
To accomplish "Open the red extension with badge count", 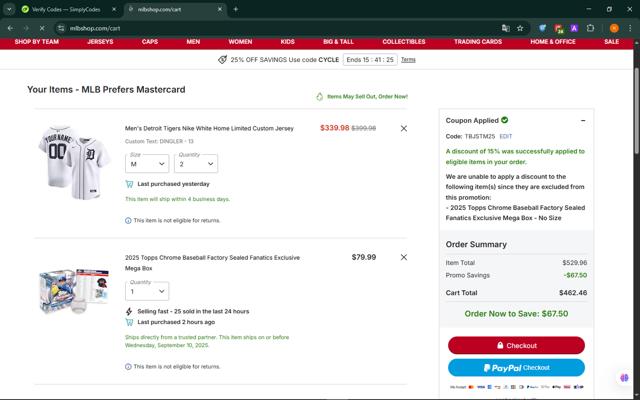I will tap(559, 28).
